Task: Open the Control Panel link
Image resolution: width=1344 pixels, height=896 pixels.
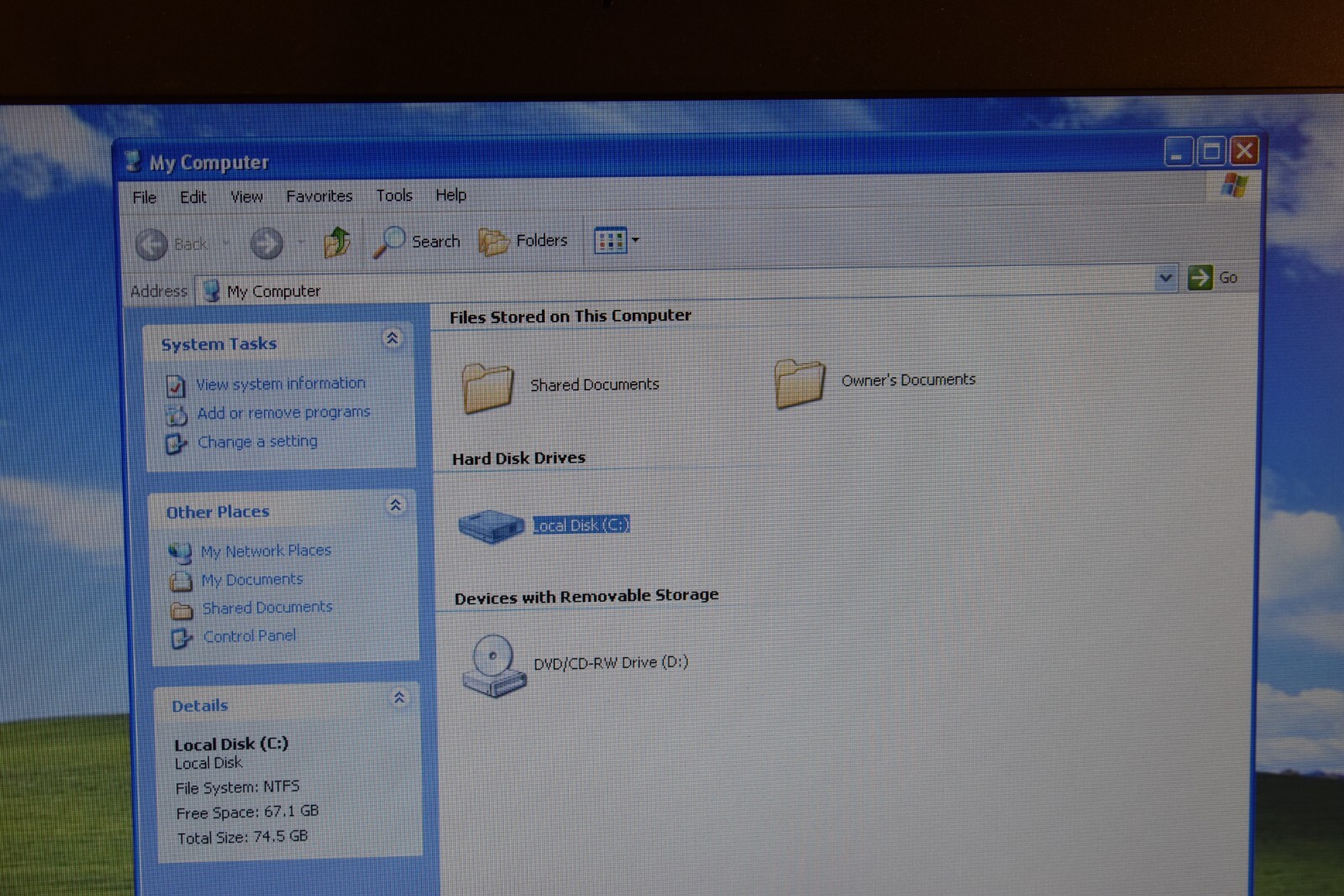Action: pos(249,636)
